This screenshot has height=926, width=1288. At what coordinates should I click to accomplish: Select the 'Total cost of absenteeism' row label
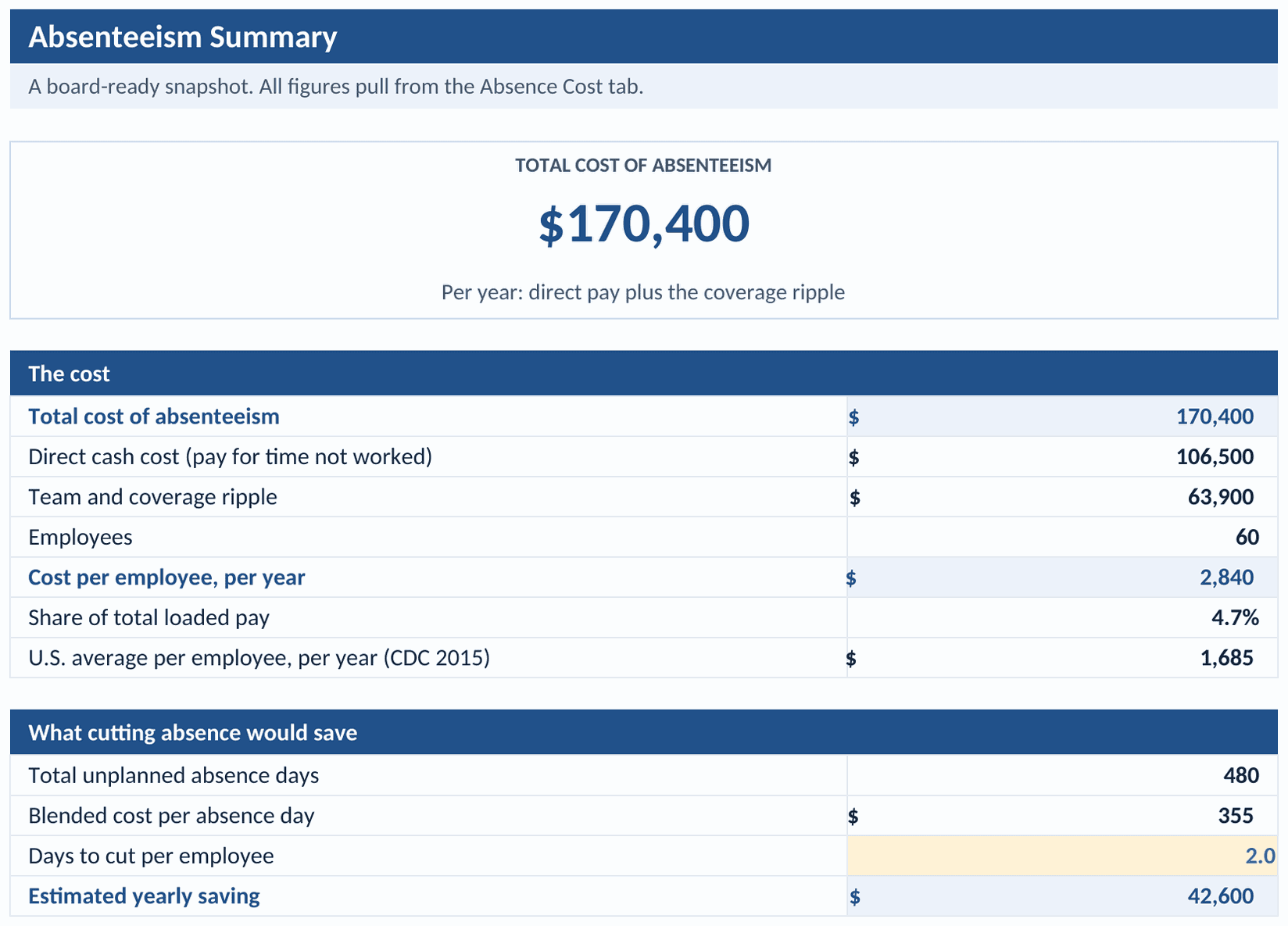tap(154, 417)
